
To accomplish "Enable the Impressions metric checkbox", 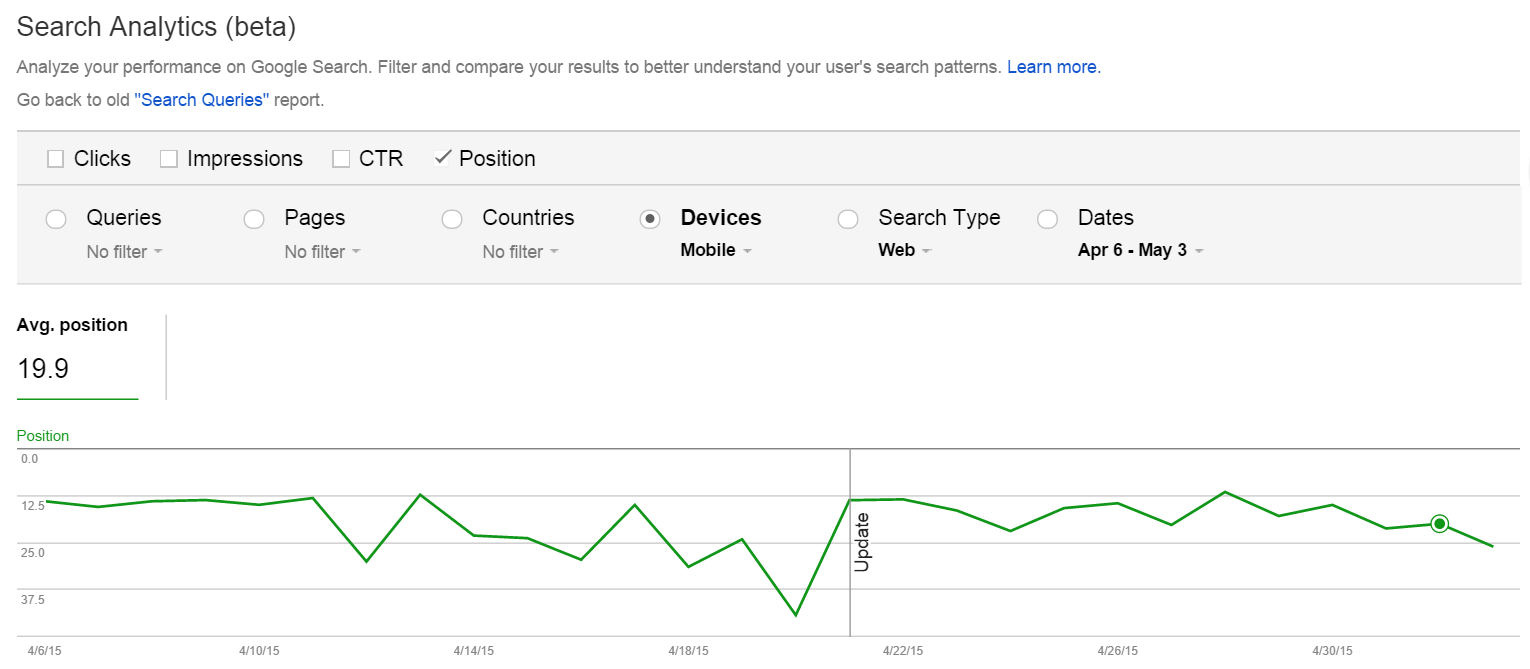I will coord(168,158).
